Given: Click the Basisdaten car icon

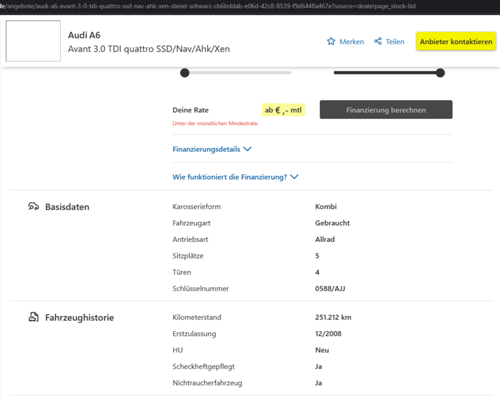Looking at the screenshot, I should point(33,206).
